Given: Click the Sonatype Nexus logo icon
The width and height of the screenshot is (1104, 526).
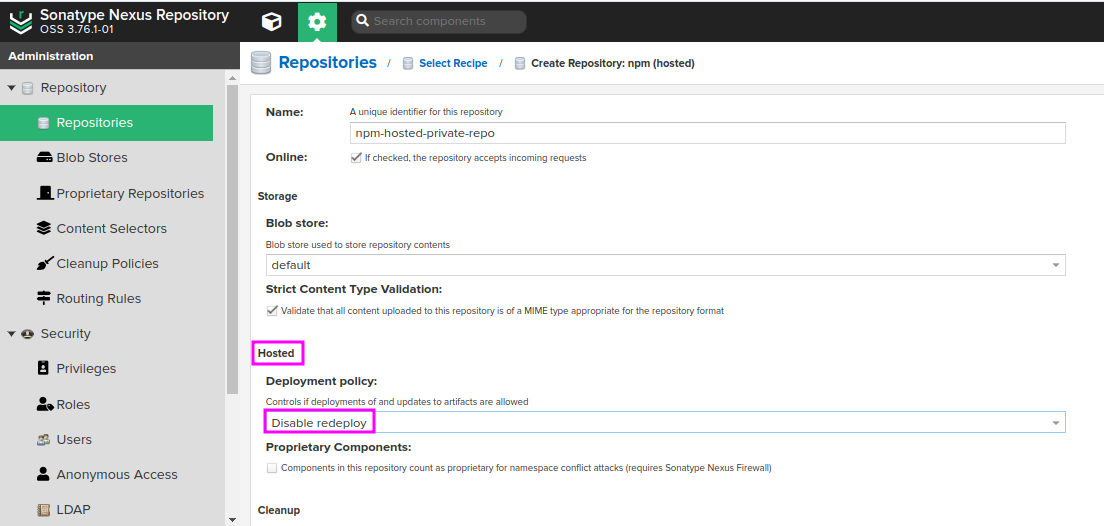Looking at the screenshot, I should pyautogui.click(x=21, y=21).
